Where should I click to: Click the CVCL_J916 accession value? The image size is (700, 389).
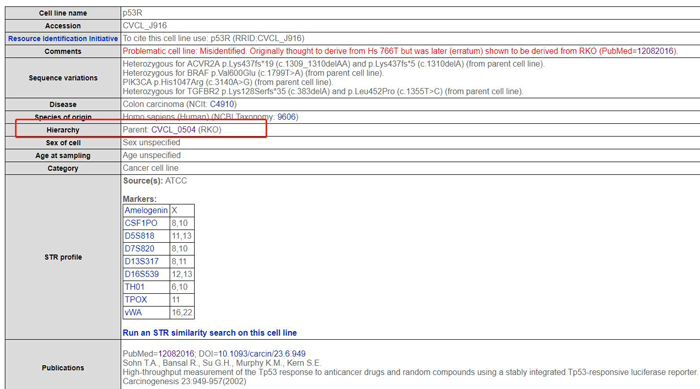(145, 26)
